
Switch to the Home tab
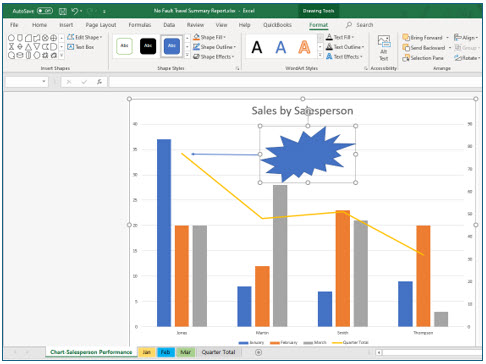pos(39,25)
